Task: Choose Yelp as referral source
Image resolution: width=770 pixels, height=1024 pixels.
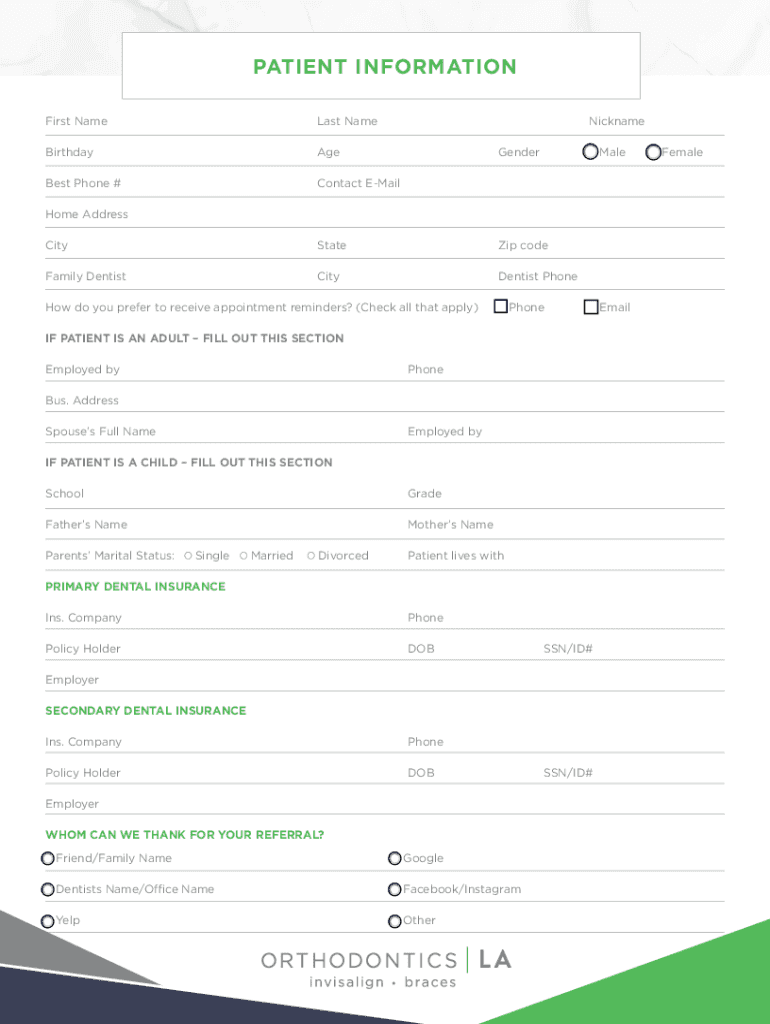Action: pos(48,920)
